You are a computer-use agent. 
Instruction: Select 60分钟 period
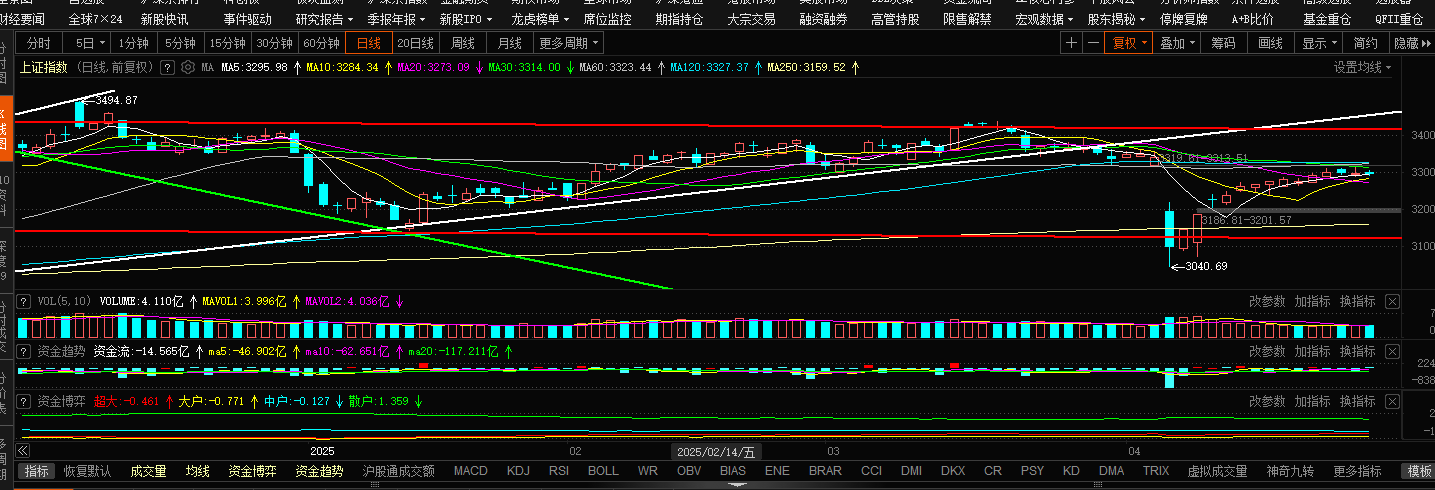pyautogui.click(x=321, y=43)
